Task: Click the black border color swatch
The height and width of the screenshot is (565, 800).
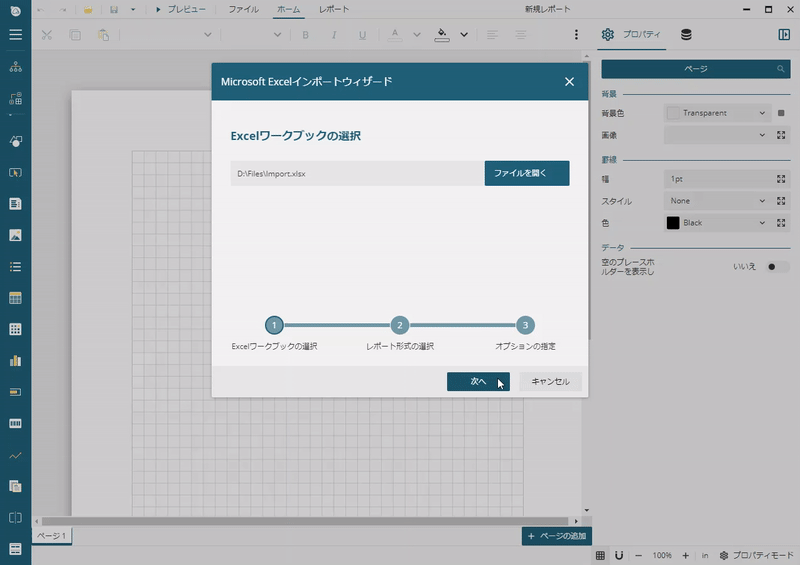Action: (673, 223)
